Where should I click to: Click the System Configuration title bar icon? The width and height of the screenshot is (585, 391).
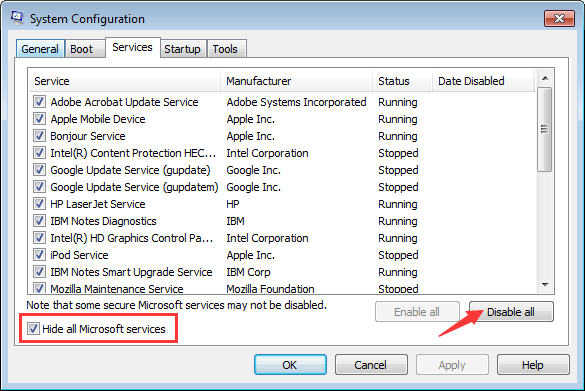coord(17,18)
